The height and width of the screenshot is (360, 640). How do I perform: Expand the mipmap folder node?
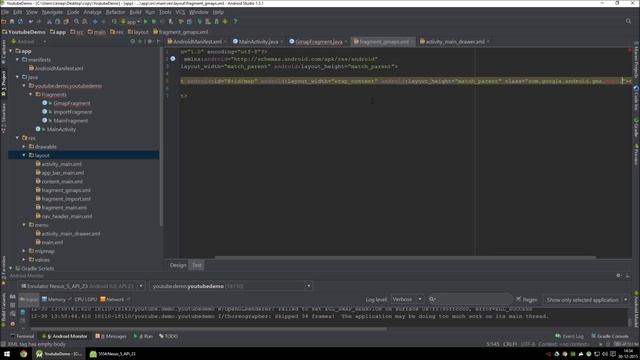click(x=24, y=251)
